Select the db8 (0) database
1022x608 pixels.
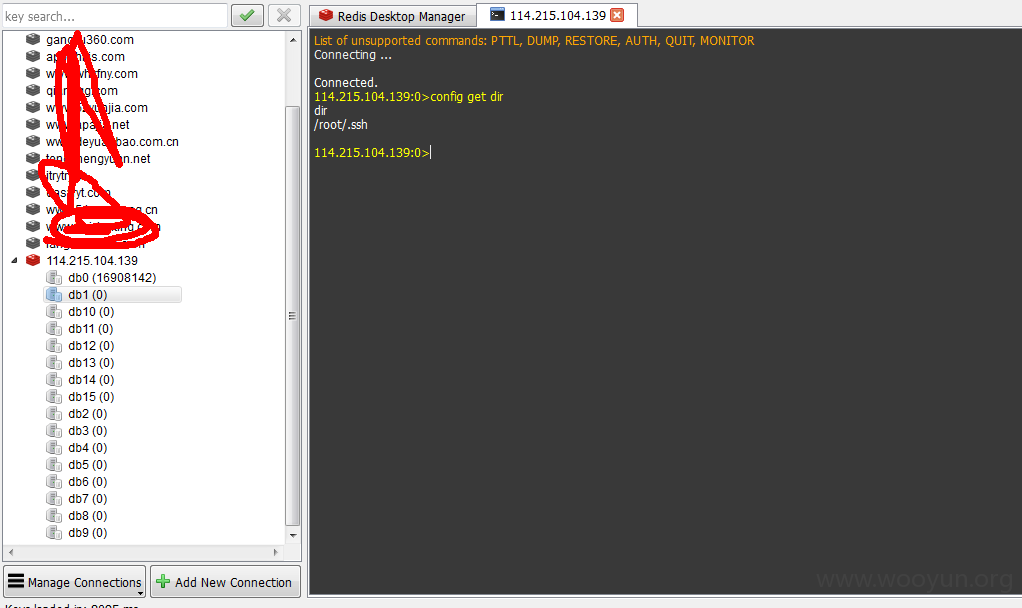point(88,515)
